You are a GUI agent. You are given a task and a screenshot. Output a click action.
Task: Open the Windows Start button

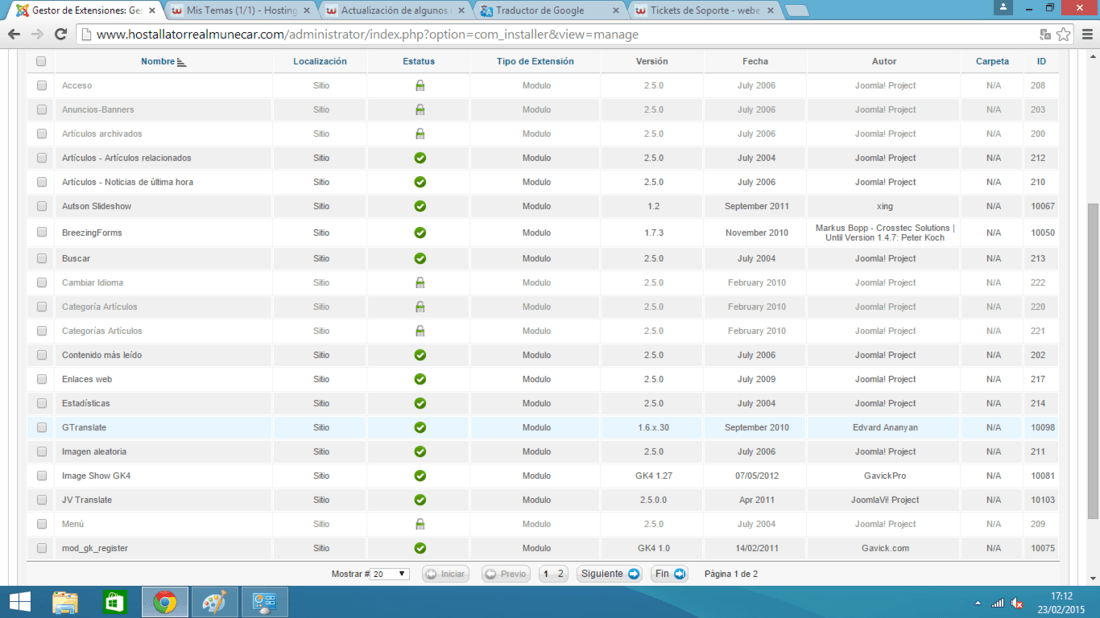tap(20, 602)
